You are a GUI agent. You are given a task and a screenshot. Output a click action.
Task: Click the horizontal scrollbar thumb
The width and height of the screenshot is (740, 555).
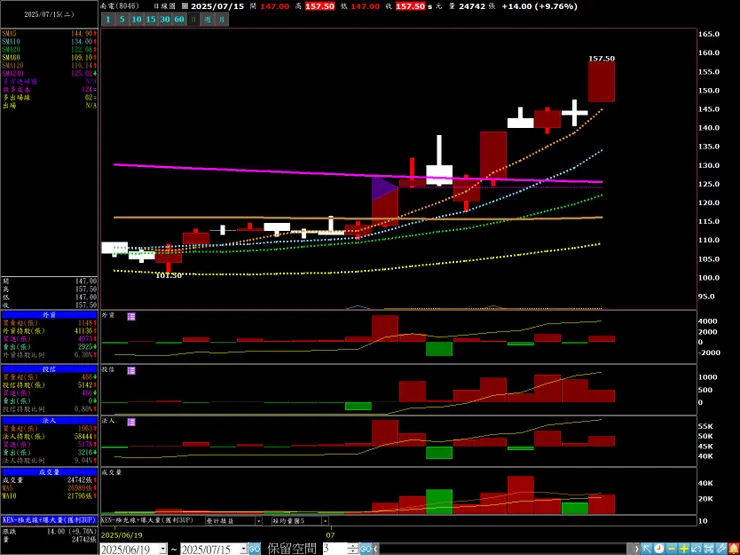(x=631, y=549)
